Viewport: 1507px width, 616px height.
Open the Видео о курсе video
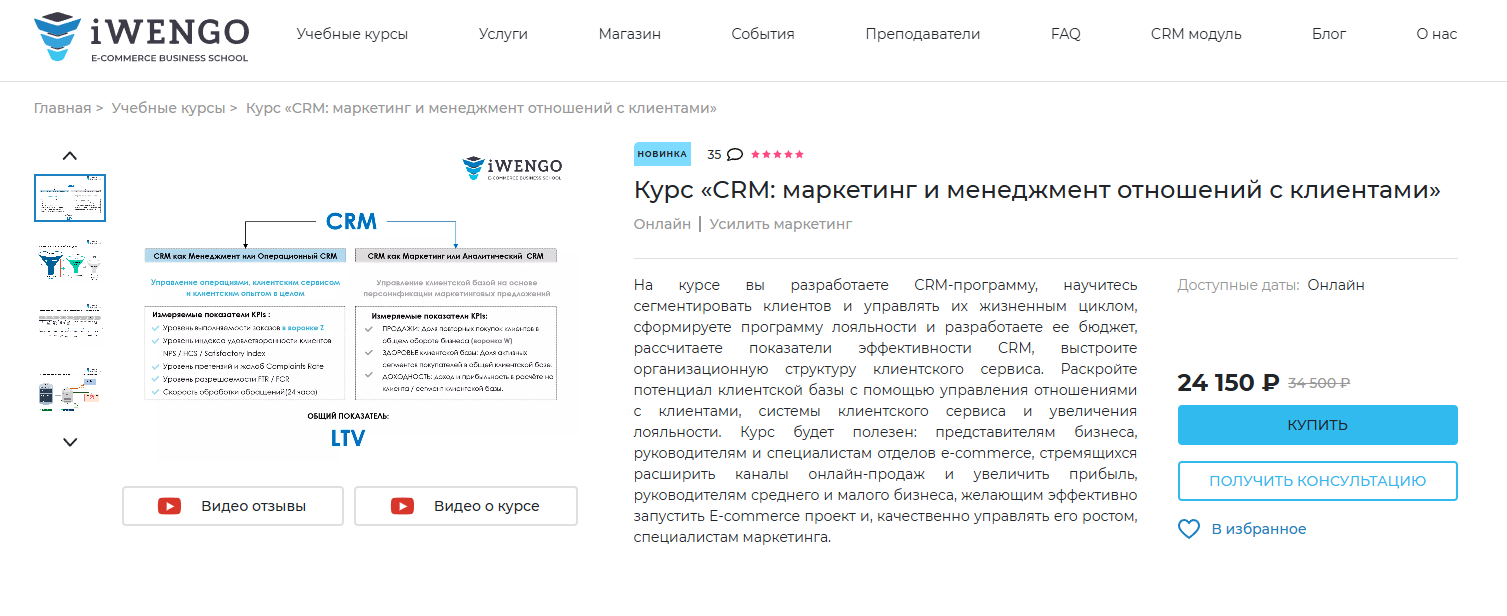pyautogui.click(x=465, y=506)
